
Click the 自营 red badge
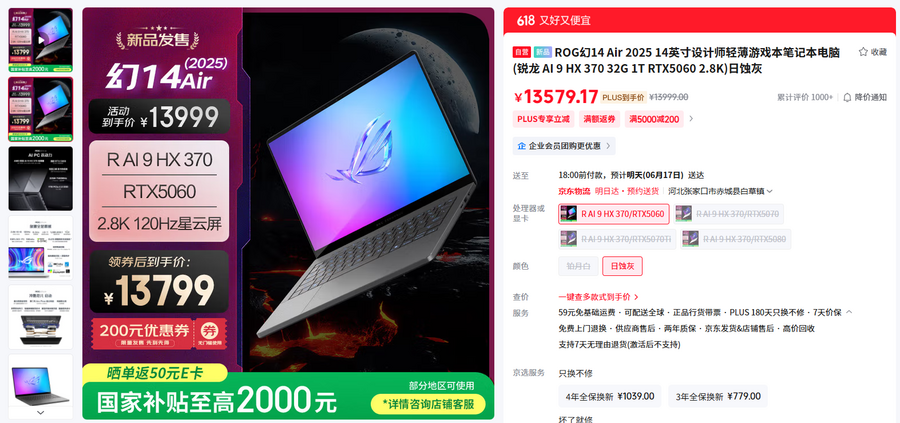(521, 52)
